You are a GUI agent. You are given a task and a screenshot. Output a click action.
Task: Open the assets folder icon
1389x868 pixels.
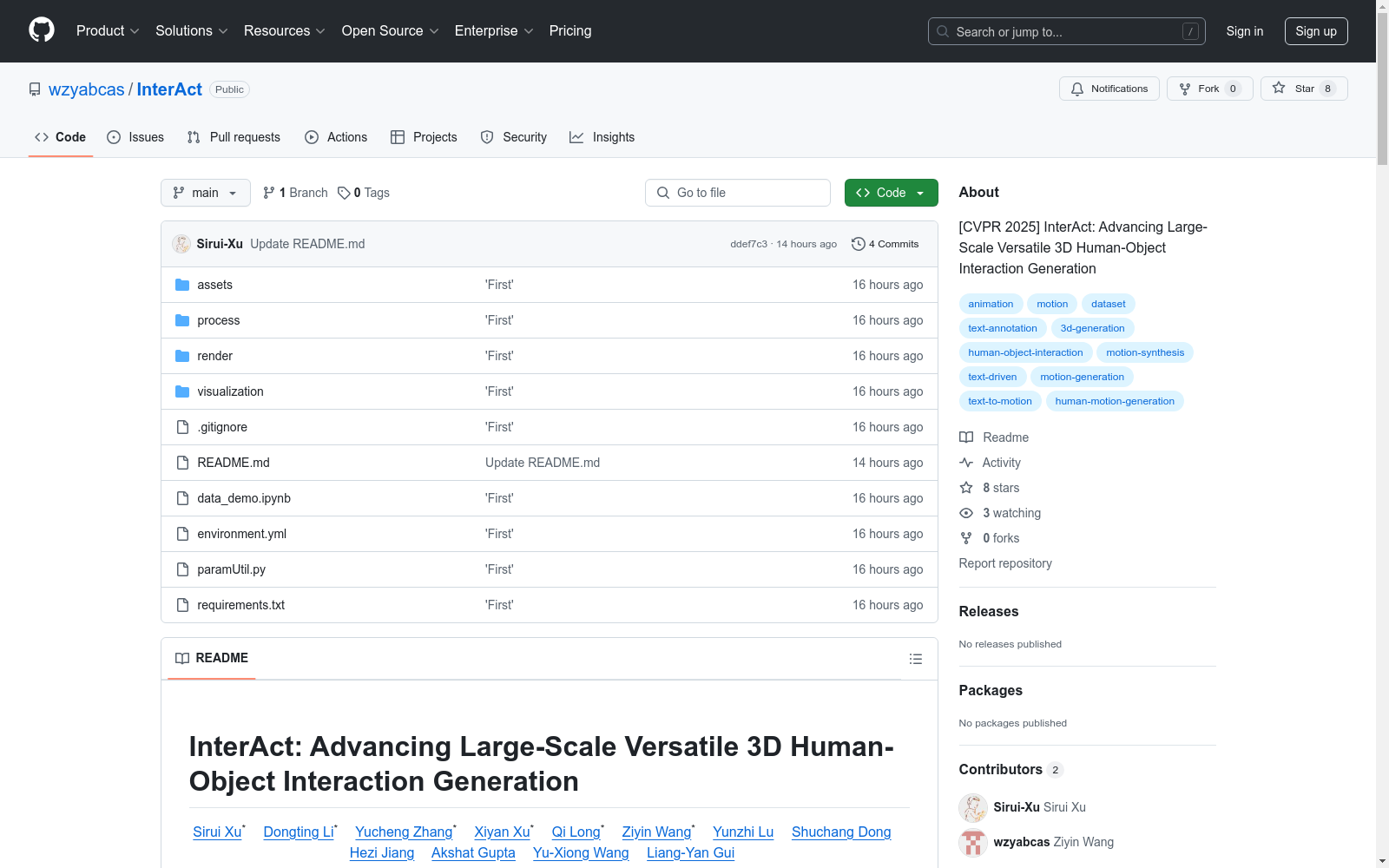click(182, 285)
